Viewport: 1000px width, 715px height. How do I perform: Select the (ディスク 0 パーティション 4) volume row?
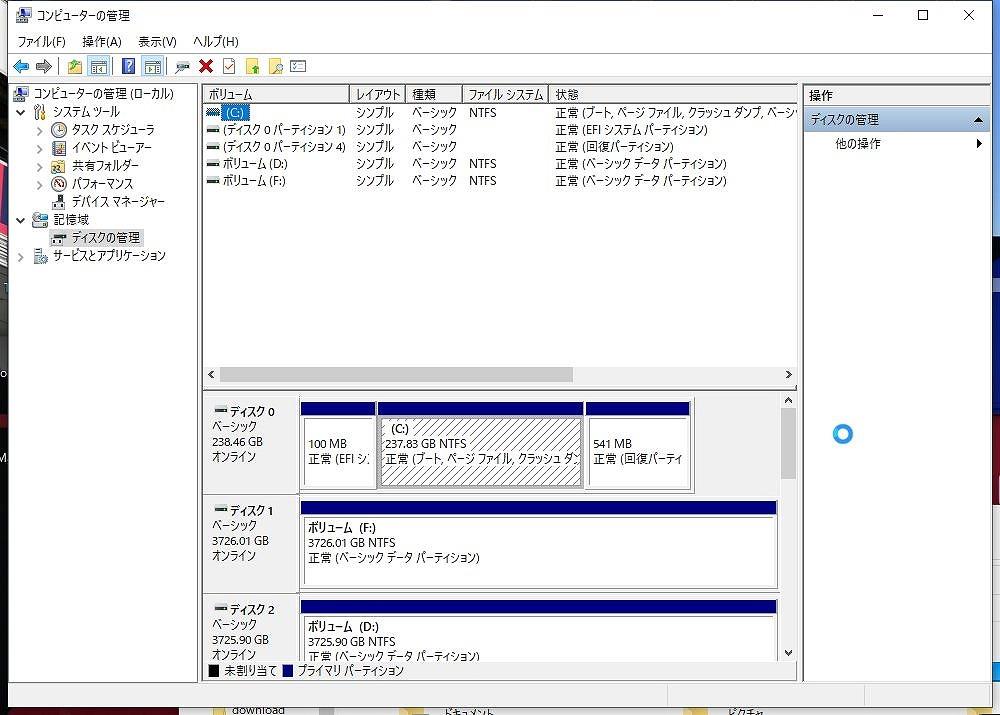coord(501,147)
